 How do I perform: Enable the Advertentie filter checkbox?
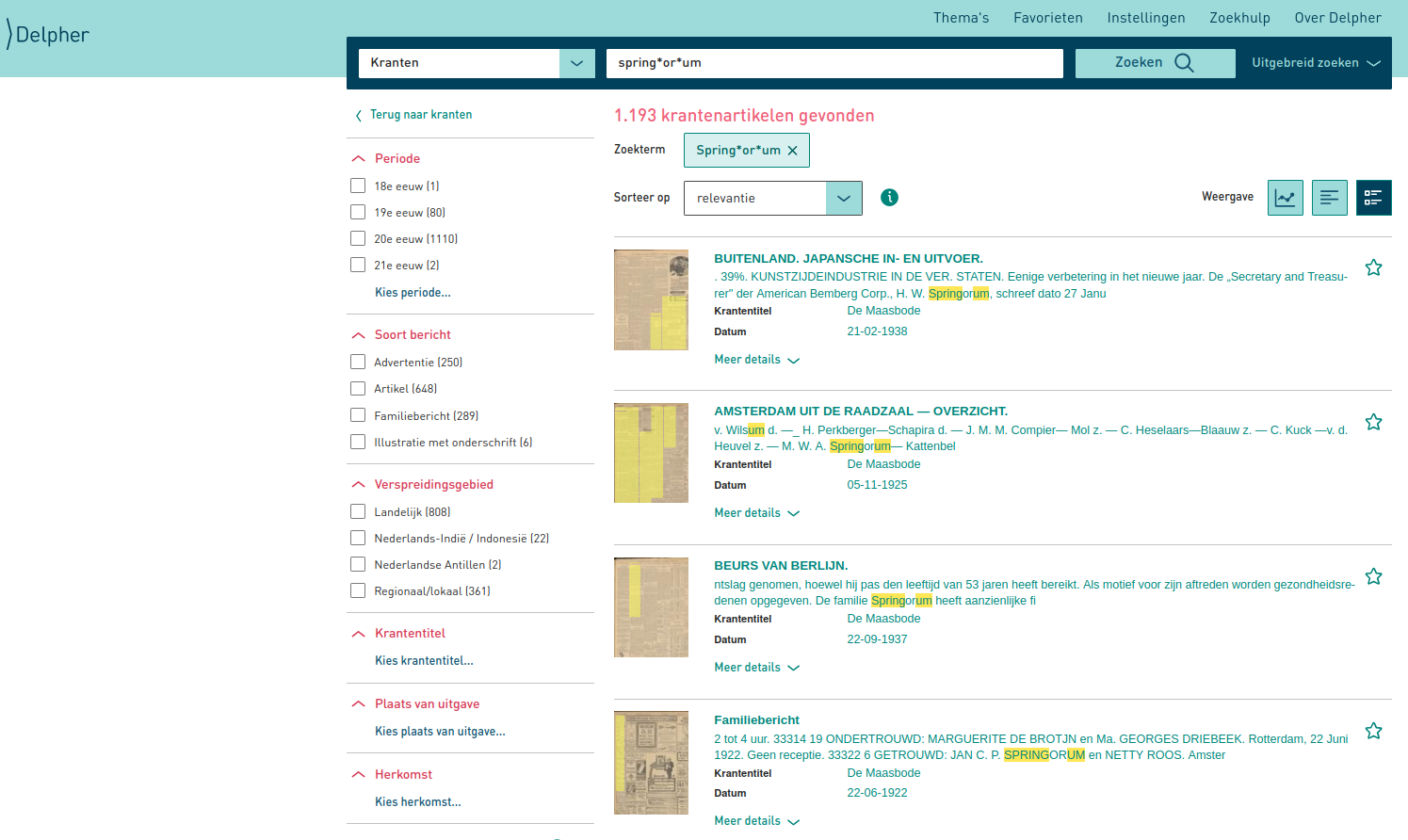click(x=358, y=362)
